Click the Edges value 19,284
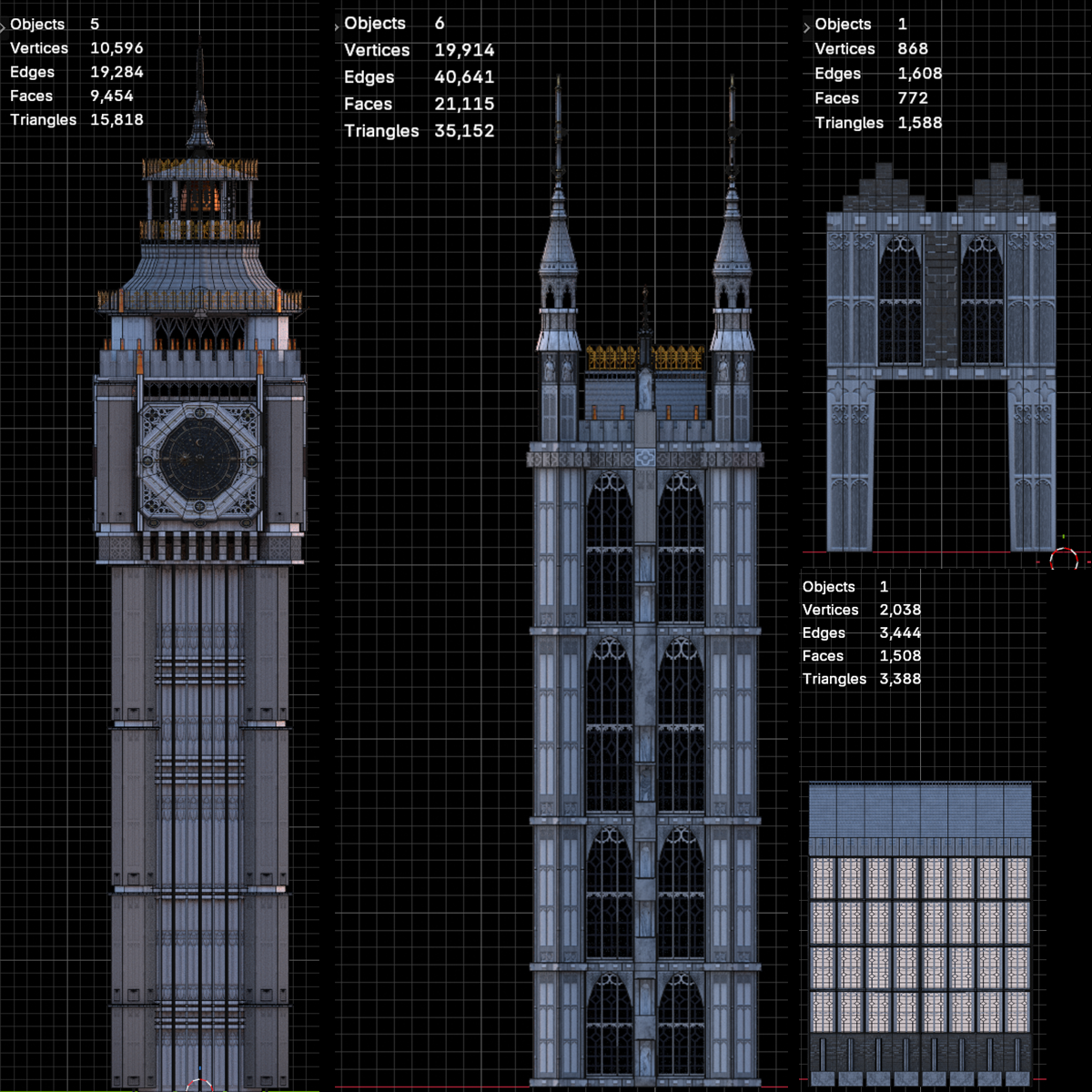The height and width of the screenshot is (1092, 1092). pos(116,72)
